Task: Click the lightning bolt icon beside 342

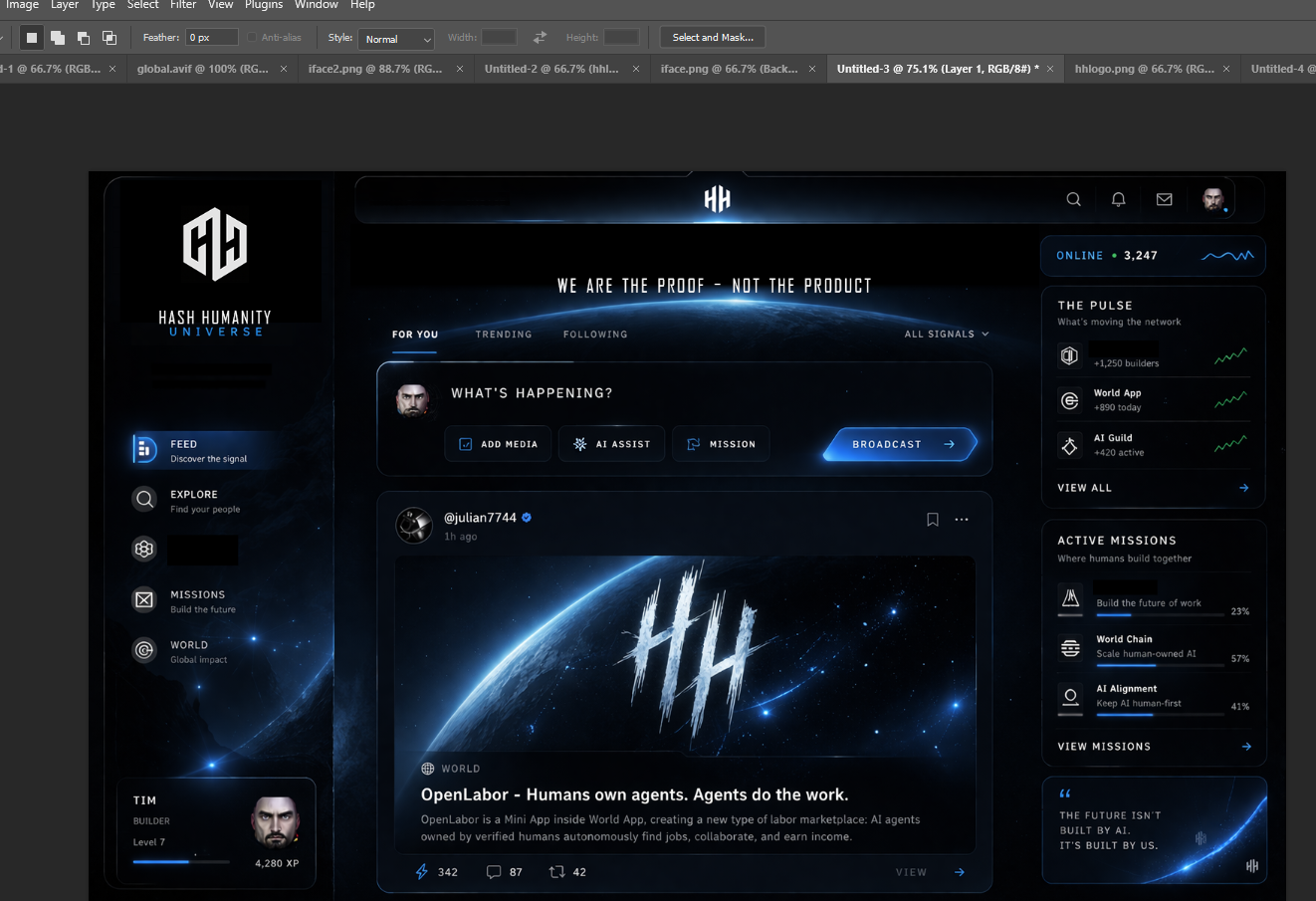Action: pyautogui.click(x=421, y=872)
